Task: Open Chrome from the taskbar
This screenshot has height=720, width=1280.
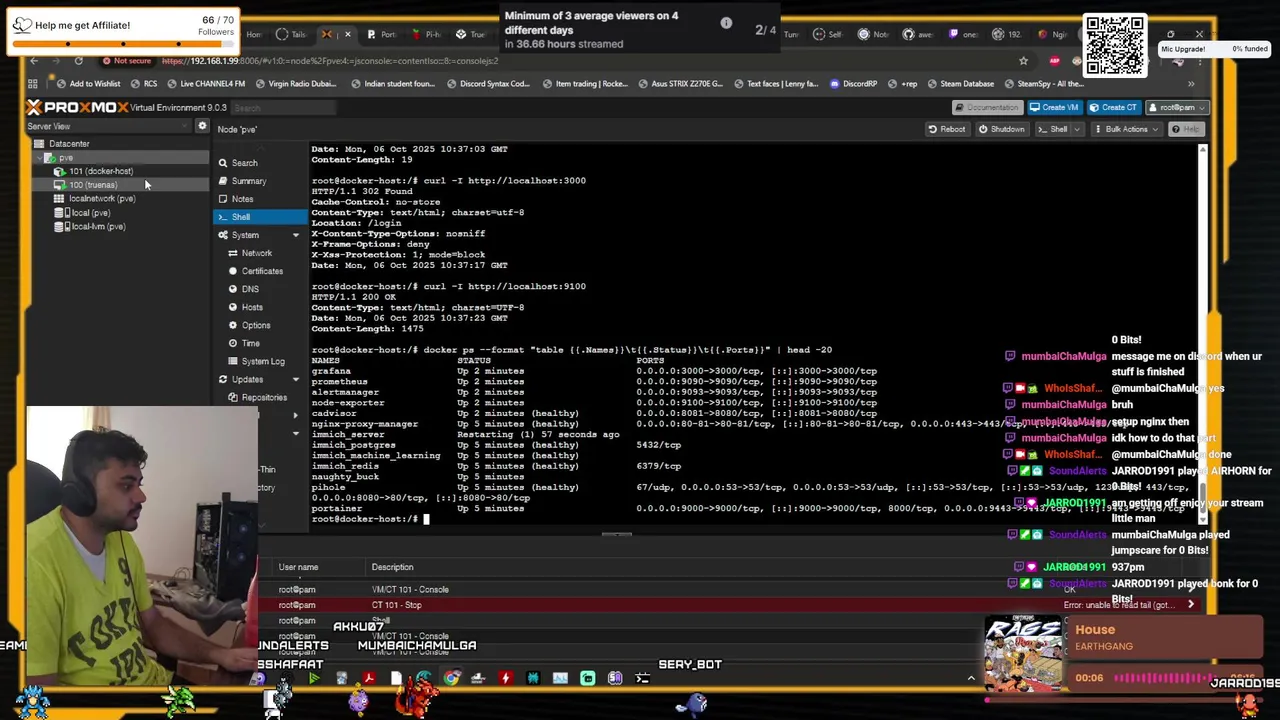Action: click(451, 679)
